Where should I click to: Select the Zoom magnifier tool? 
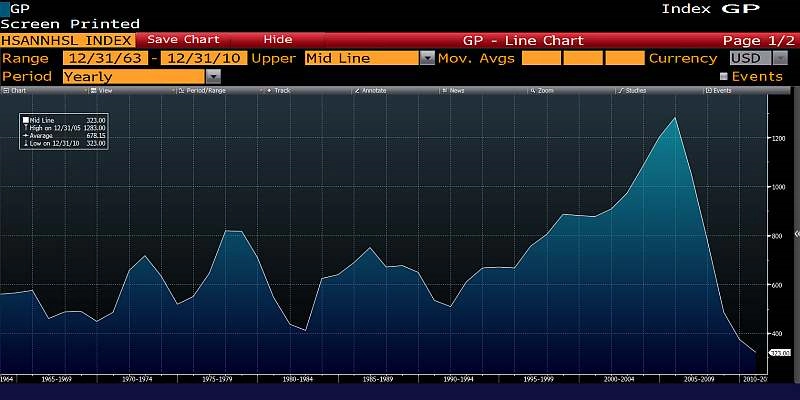tap(544, 91)
